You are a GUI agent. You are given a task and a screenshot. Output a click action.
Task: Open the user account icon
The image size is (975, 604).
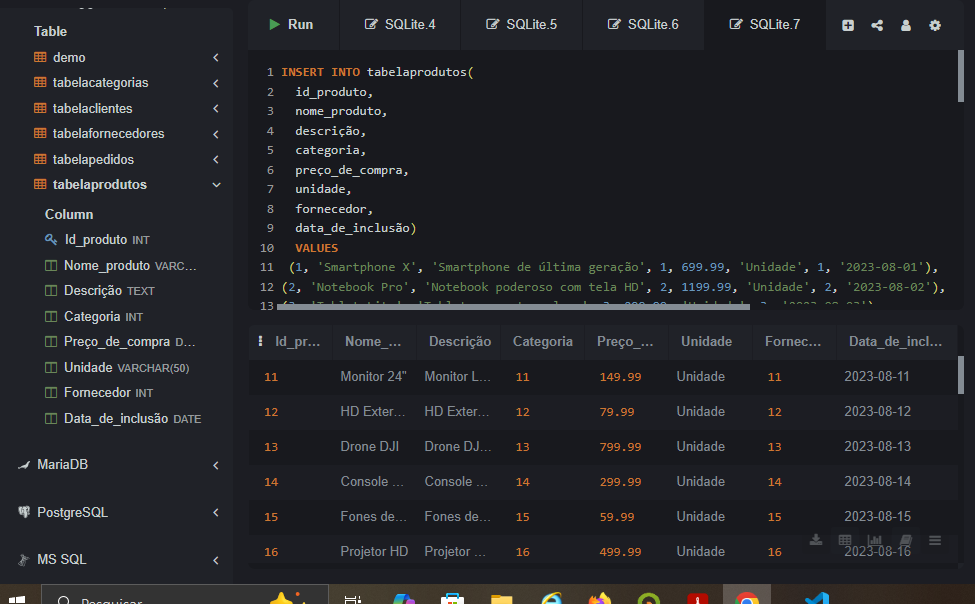click(906, 26)
